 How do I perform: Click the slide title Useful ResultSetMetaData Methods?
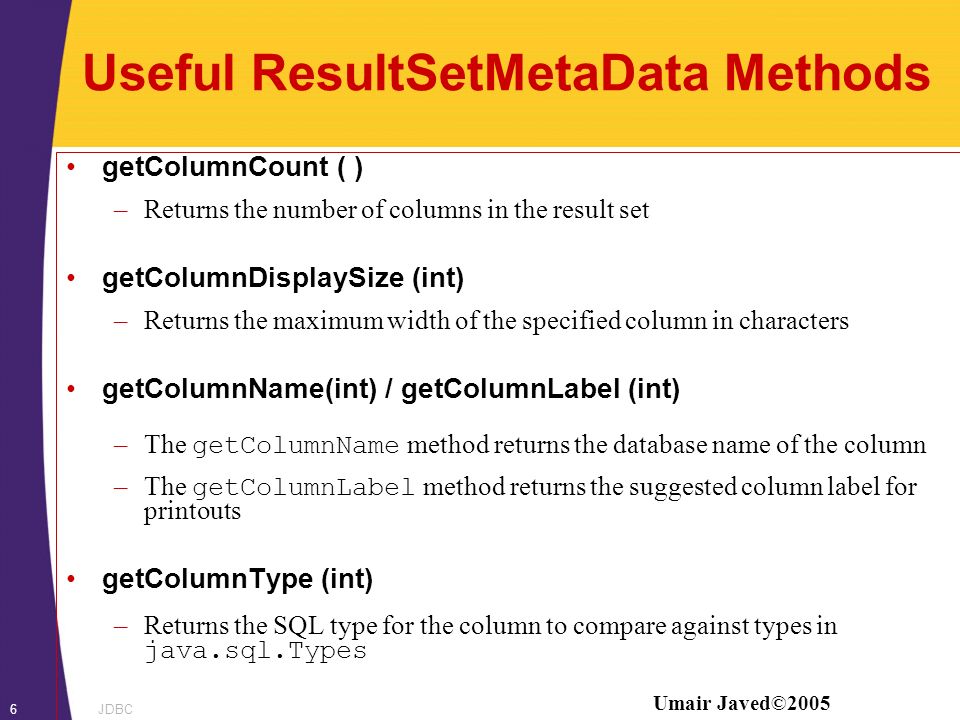pos(506,73)
